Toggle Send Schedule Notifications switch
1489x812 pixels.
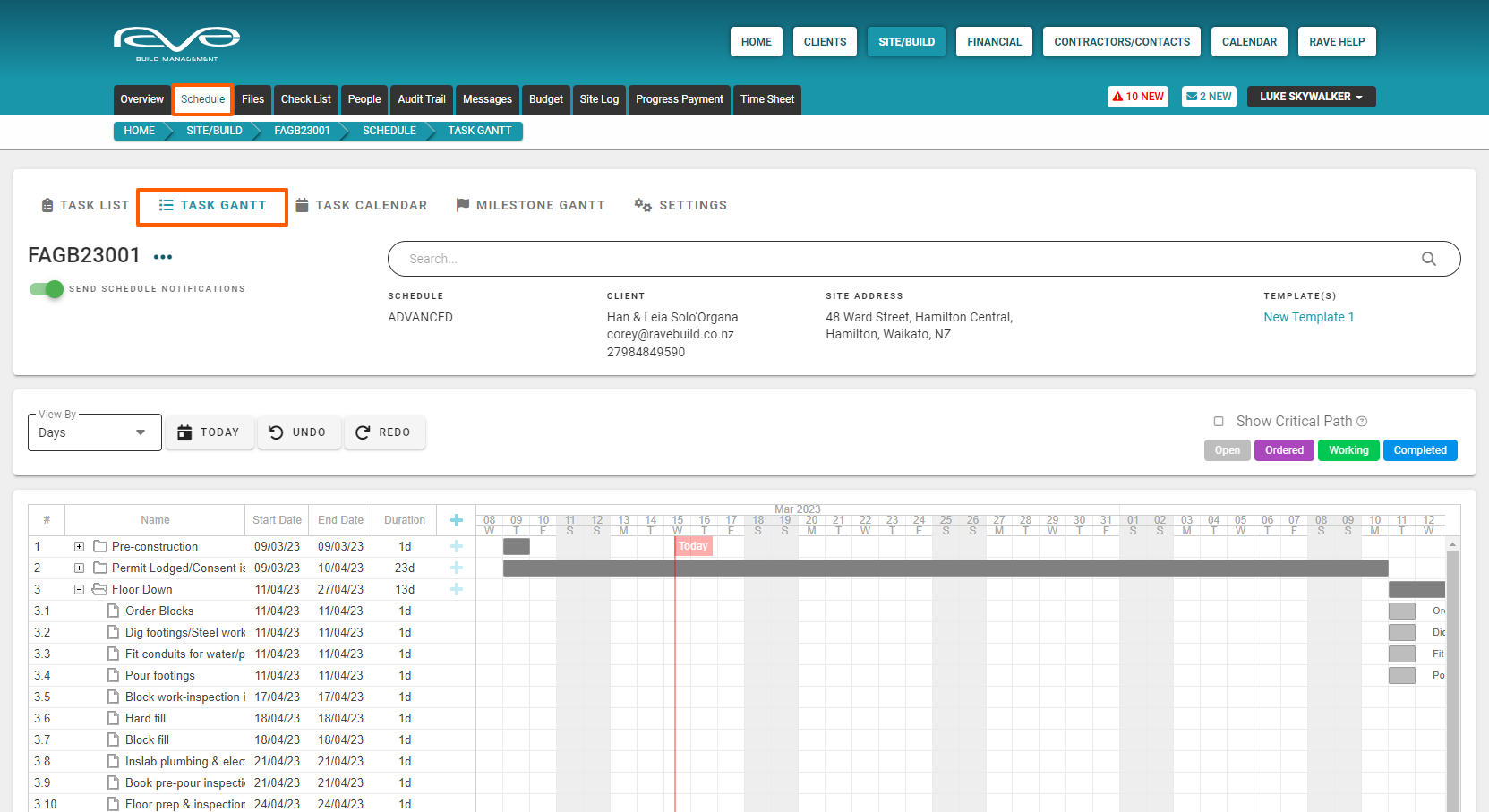coord(47,289)
